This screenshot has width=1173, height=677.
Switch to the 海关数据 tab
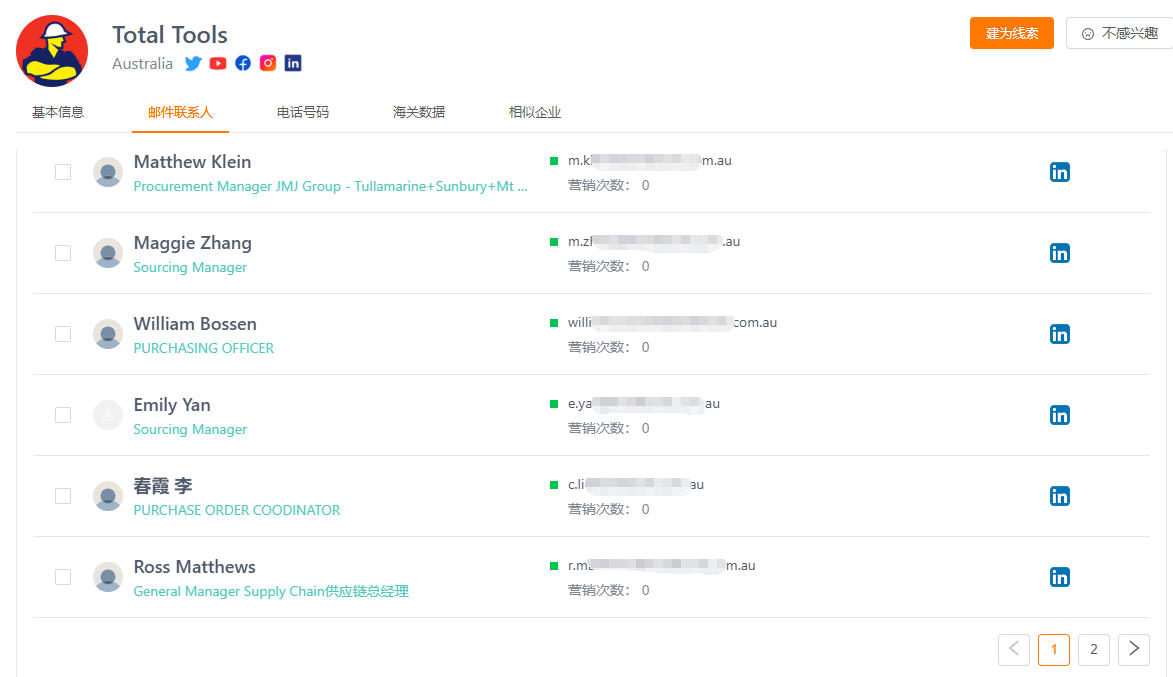click(419, 112)
